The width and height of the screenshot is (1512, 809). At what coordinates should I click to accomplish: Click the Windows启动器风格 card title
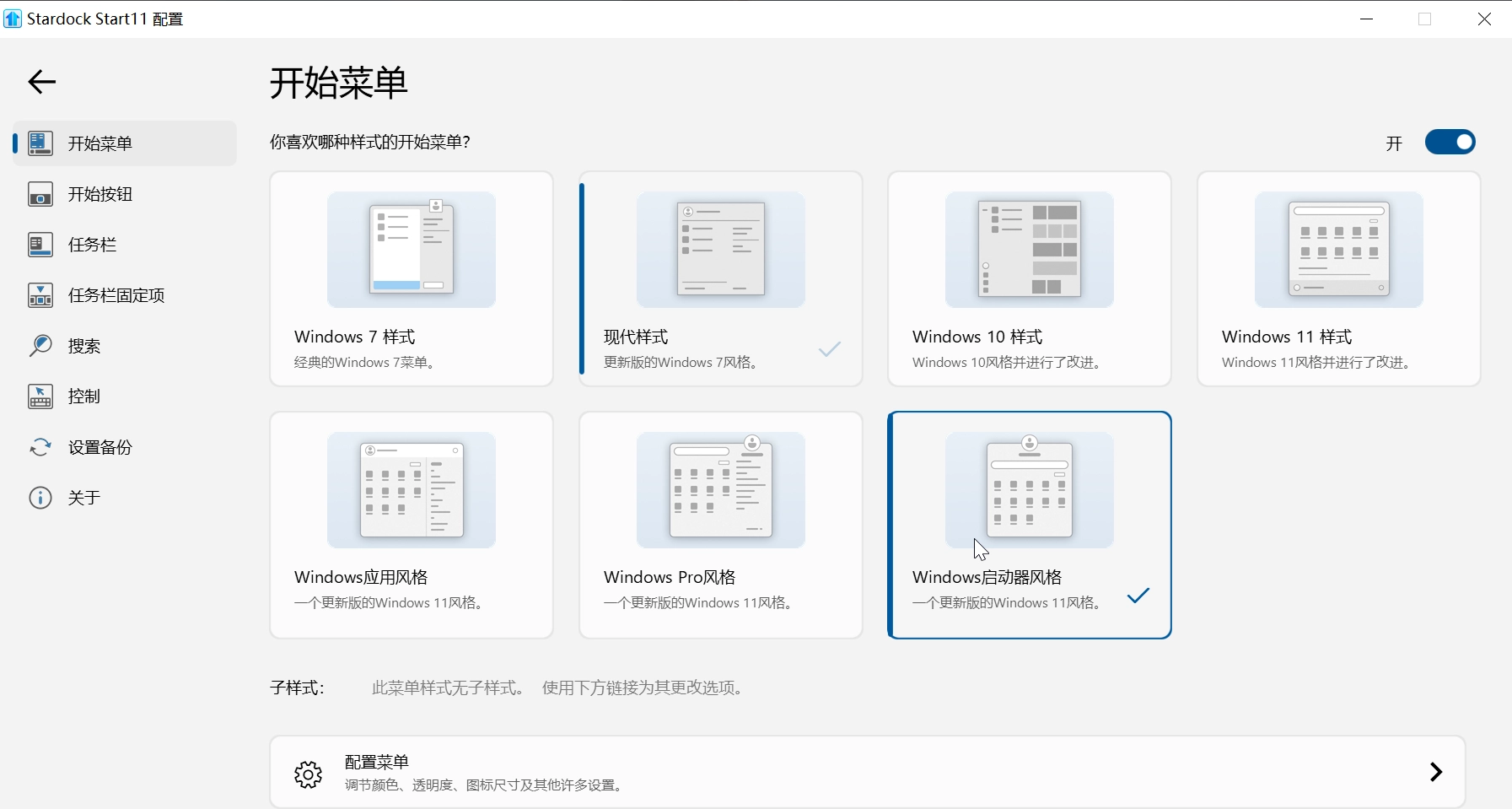[987, 577]
